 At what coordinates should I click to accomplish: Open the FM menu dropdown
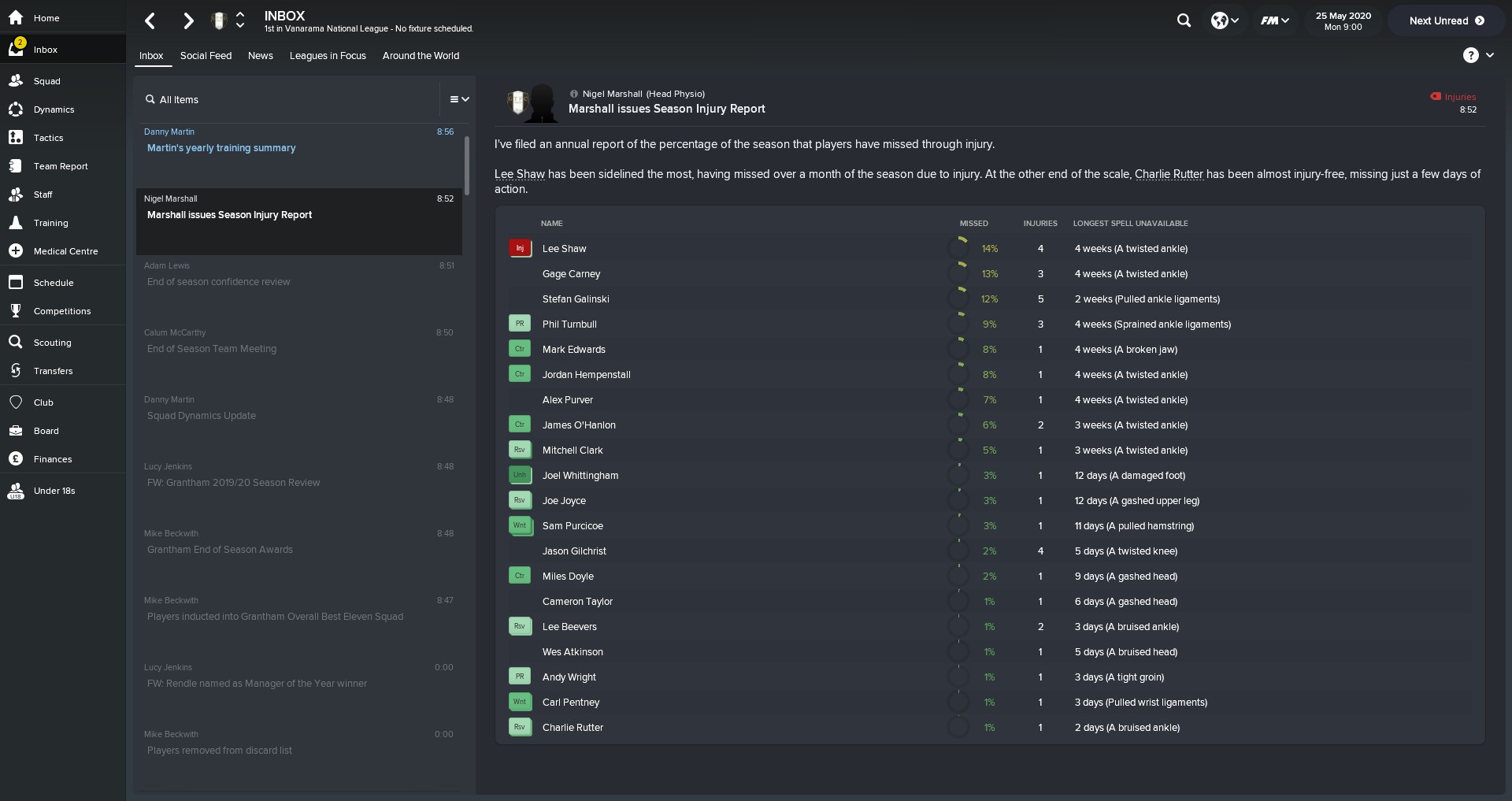[x=1274, y=20]
